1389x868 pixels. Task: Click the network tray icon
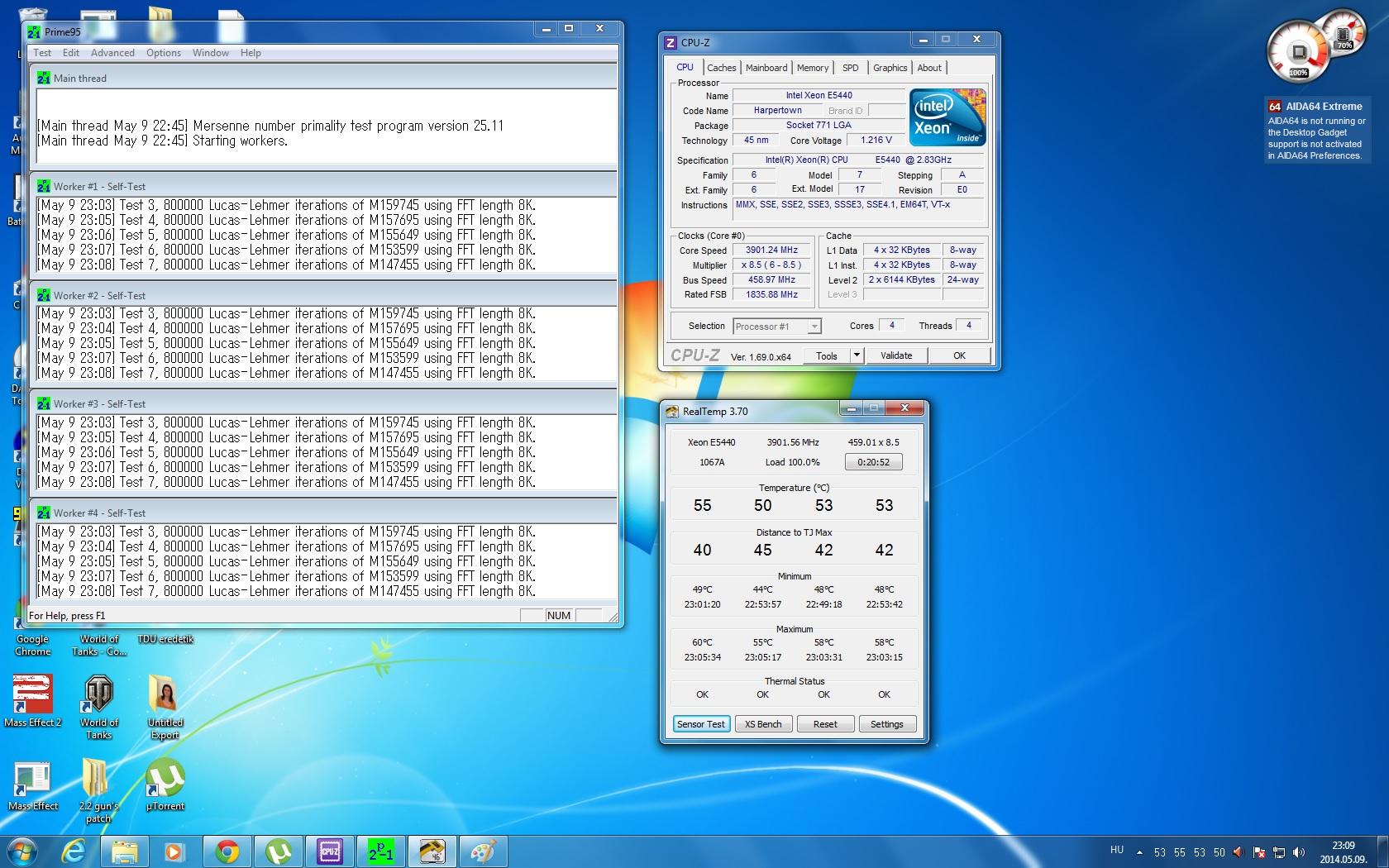[x=1279, y=852]
